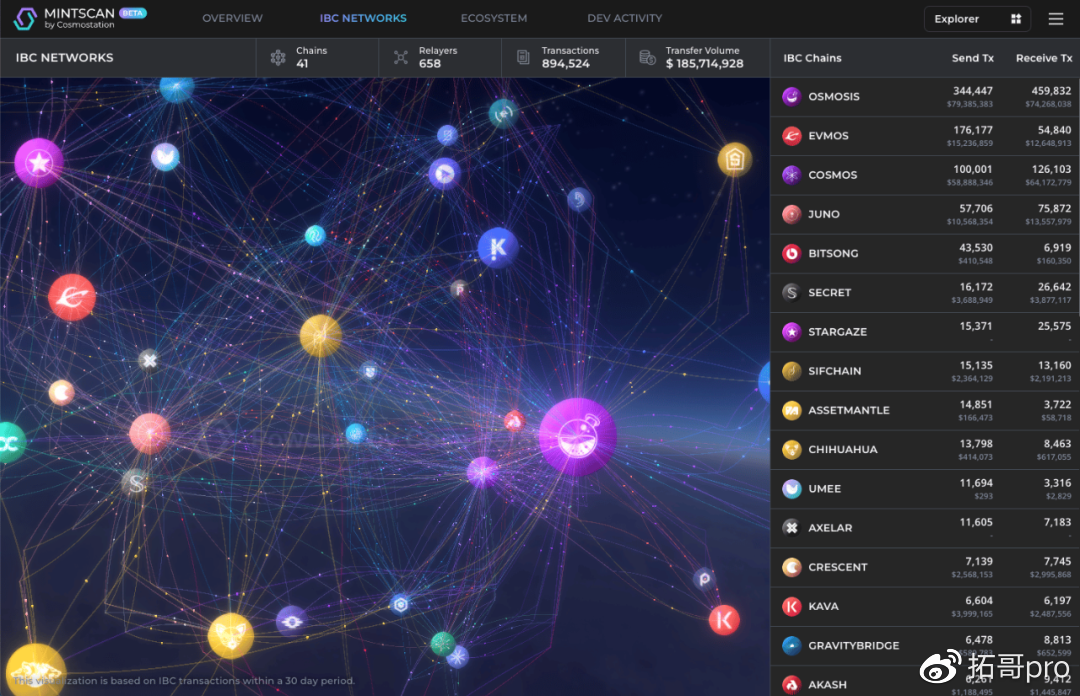Select the IBC Networks tab
The height and width of the screenshot is (696, 1080).
coord(363,18)
